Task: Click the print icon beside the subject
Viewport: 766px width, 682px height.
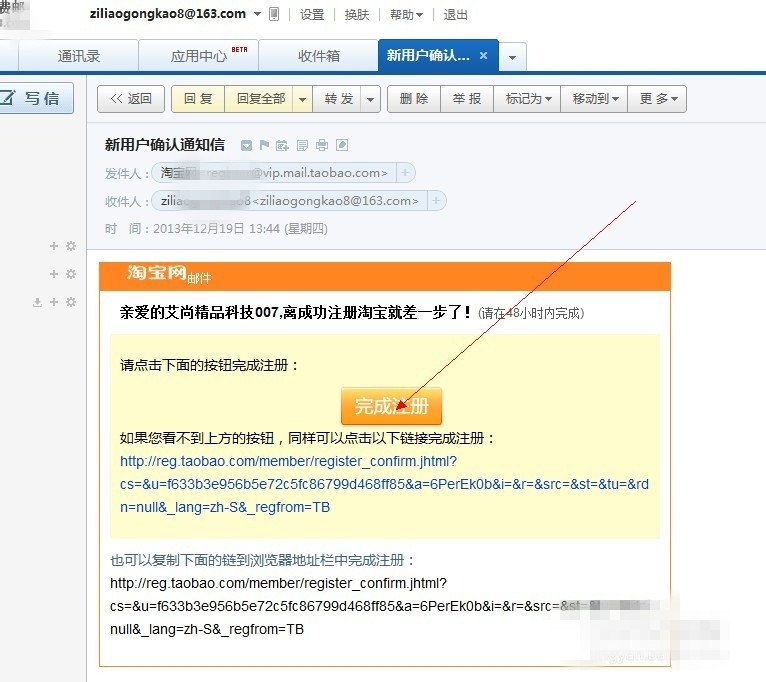Action: 322,145
